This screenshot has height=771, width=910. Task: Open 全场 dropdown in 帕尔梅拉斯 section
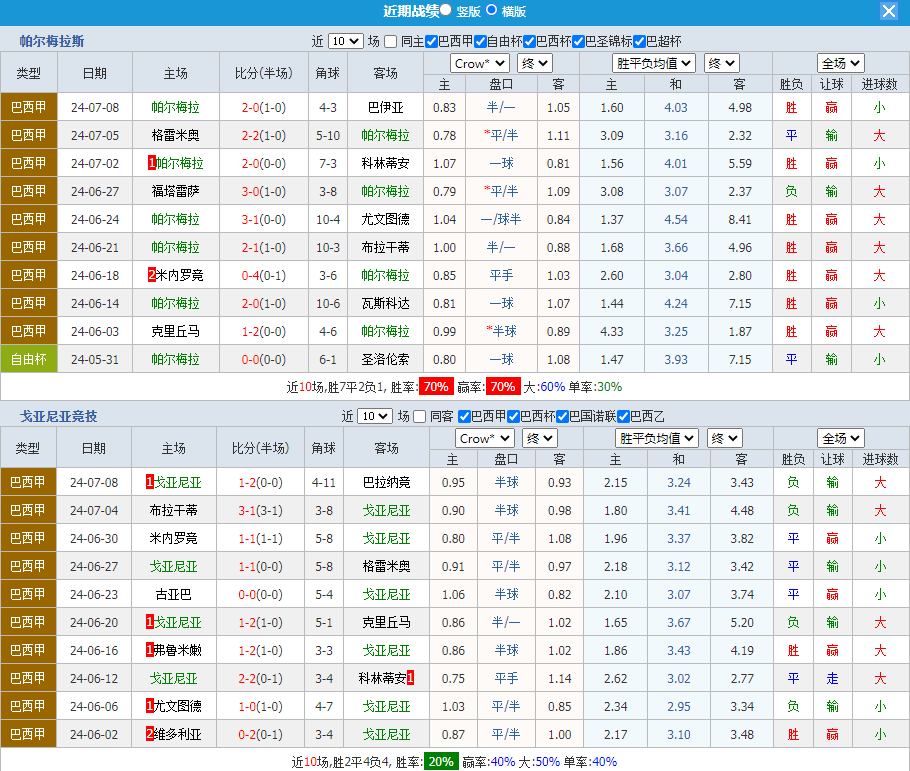pyautogui.click(x=840, y=63)
